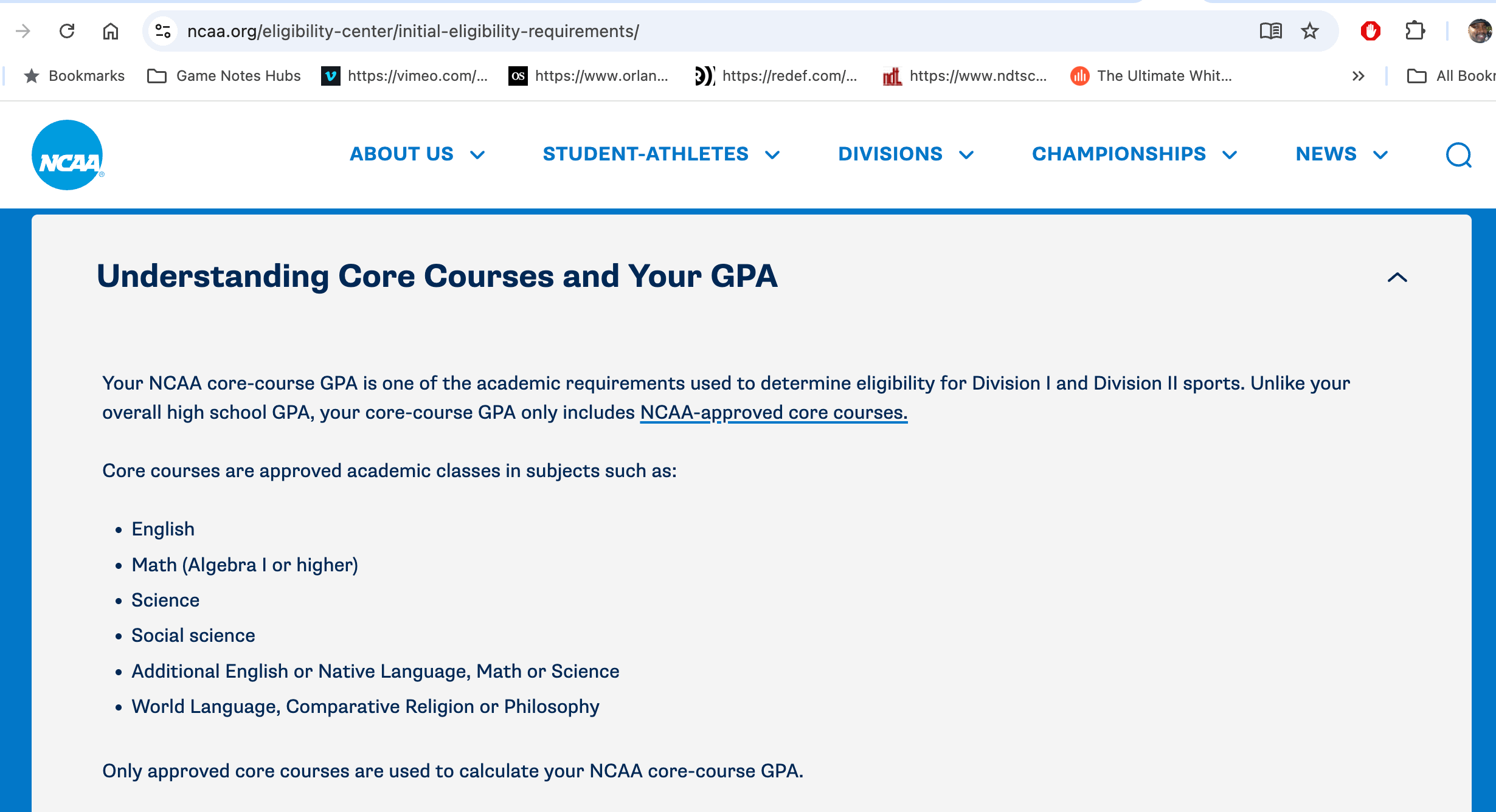Open the extensions puzzle icon
1496x812 pixels.
pyautogui.click(x=1415, y=31)
